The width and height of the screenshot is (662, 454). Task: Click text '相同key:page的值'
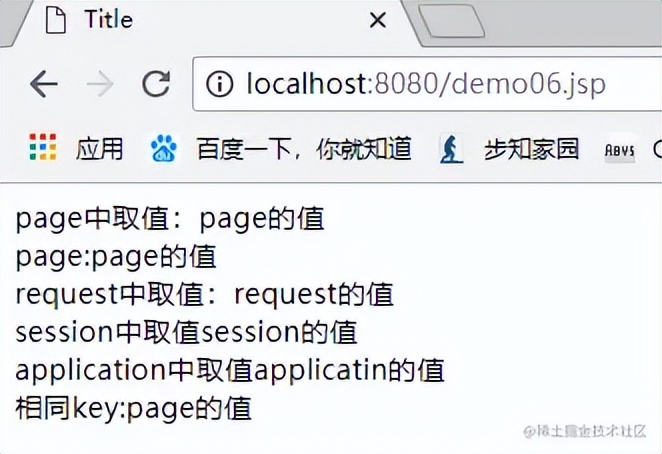(133, 408)
